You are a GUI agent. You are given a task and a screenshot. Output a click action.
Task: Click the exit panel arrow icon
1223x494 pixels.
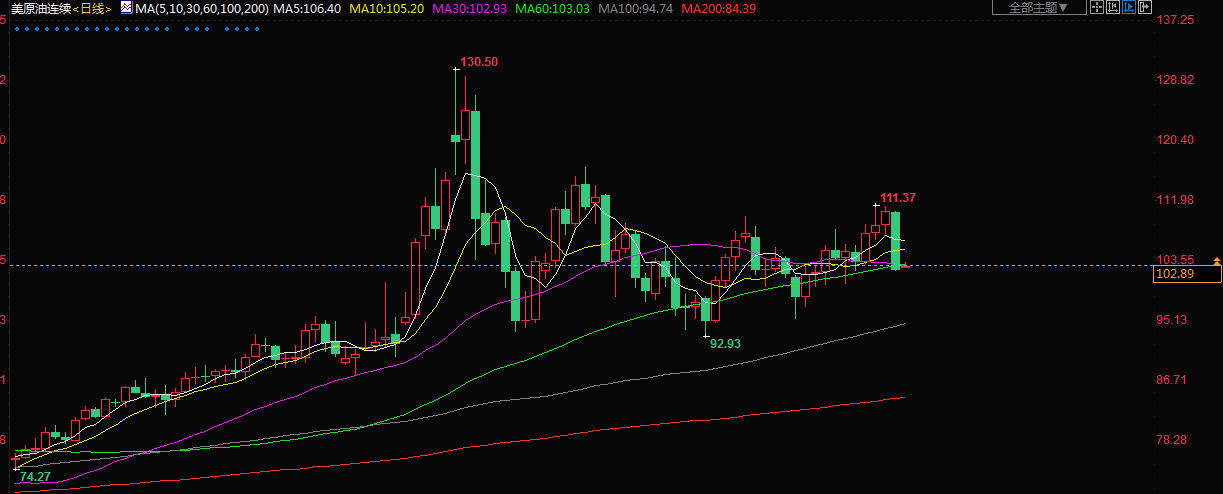tap(1144, 8)
